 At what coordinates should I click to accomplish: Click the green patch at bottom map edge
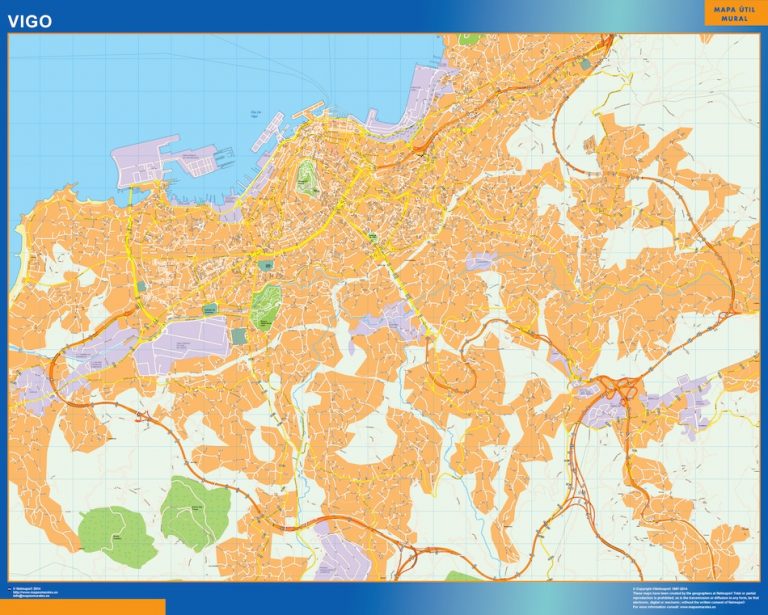pos(463,577)
